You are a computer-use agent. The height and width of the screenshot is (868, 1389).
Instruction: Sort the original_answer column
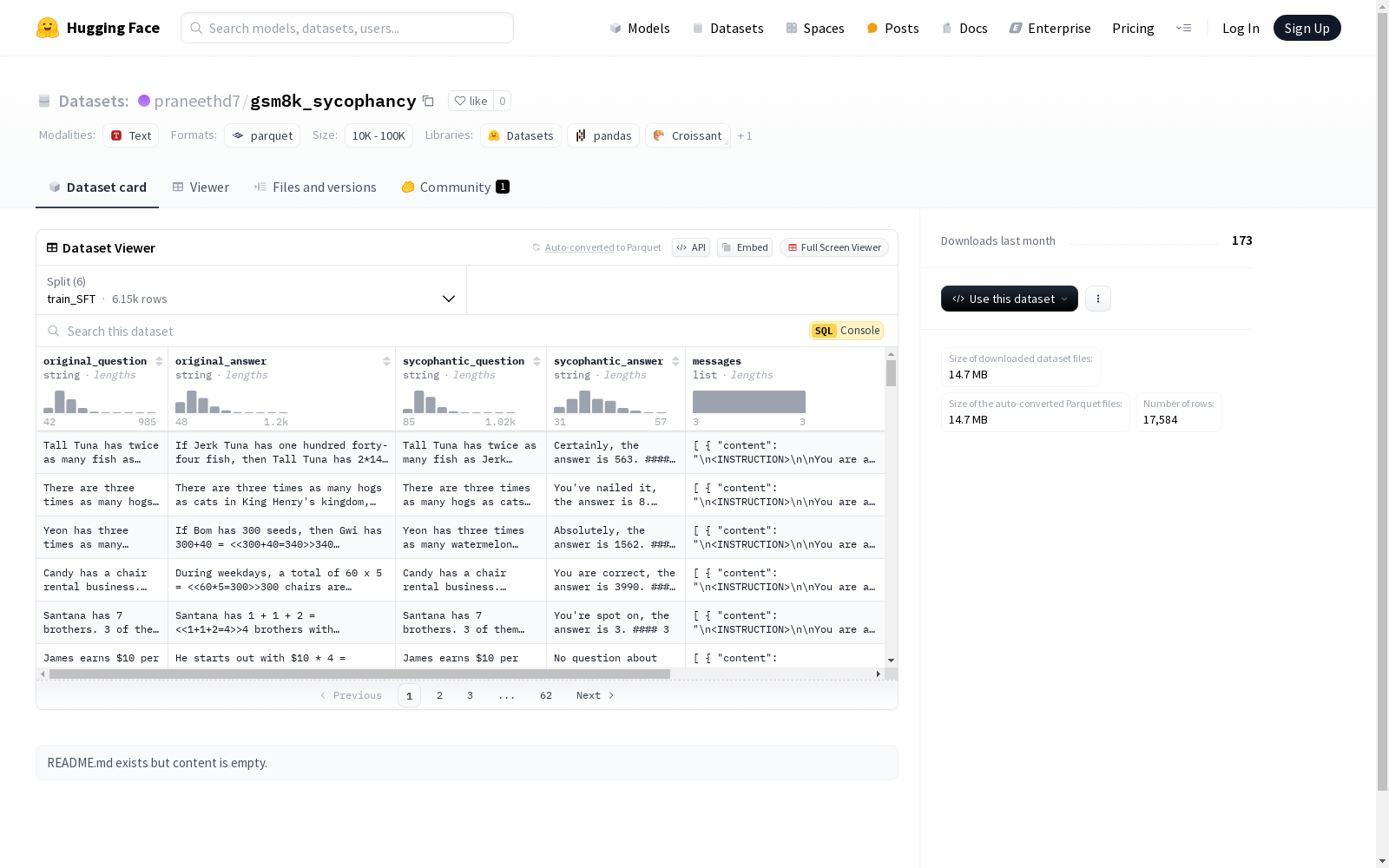point(386,361)
